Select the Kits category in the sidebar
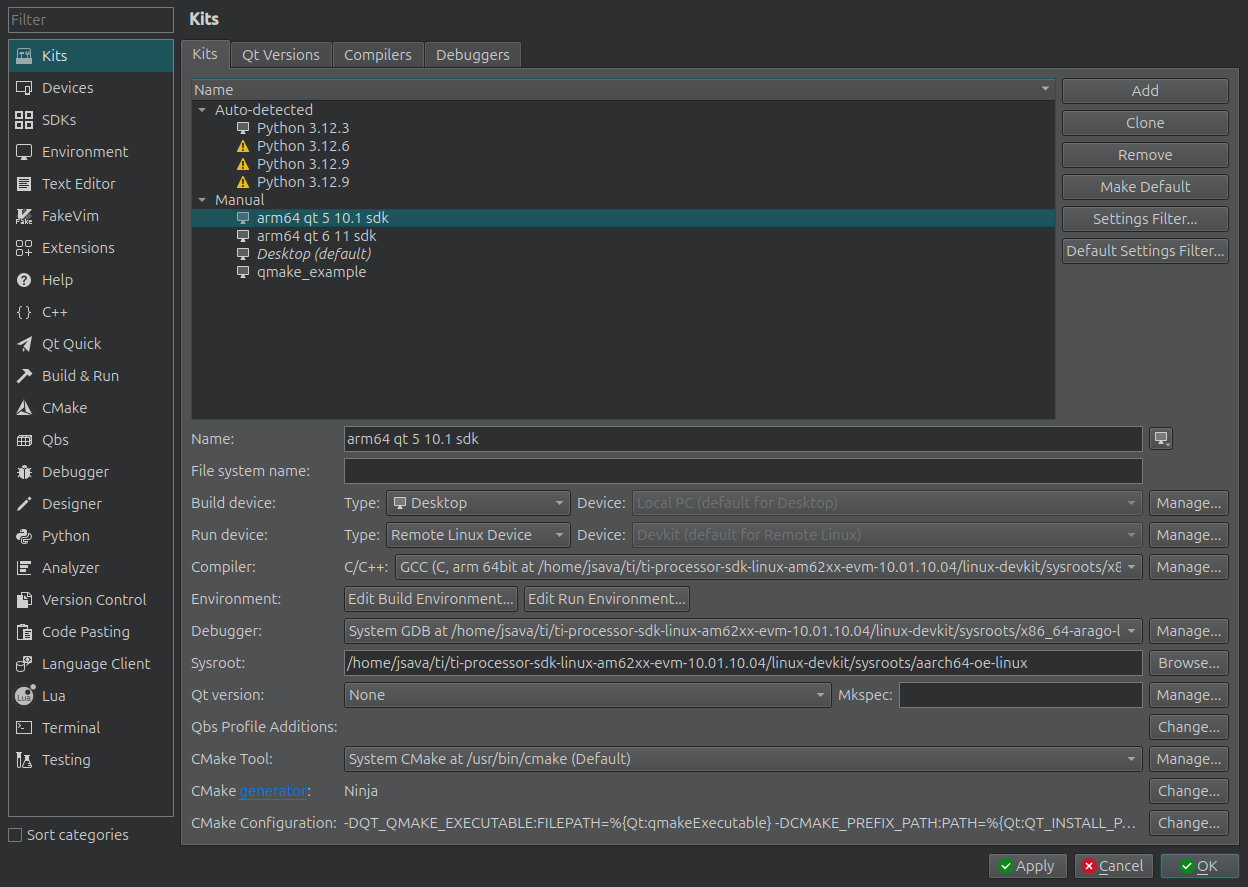Viewport: 1248px width, 887px height. tap(90, 56)
